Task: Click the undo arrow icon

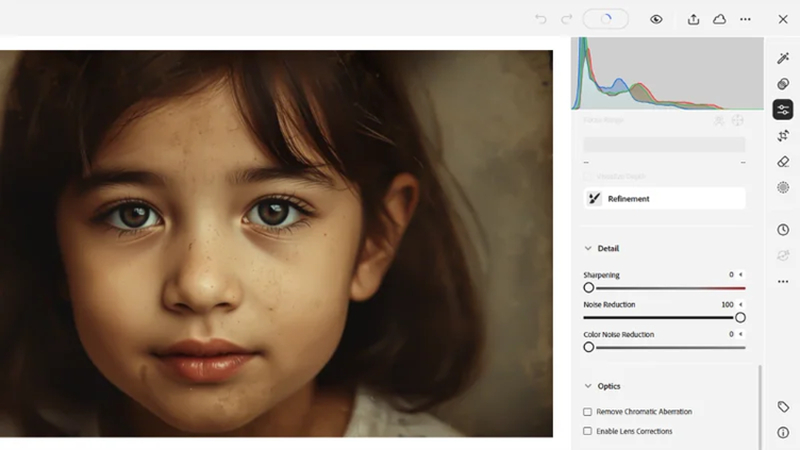Action: pyautogui.click(x=540, y=19)
